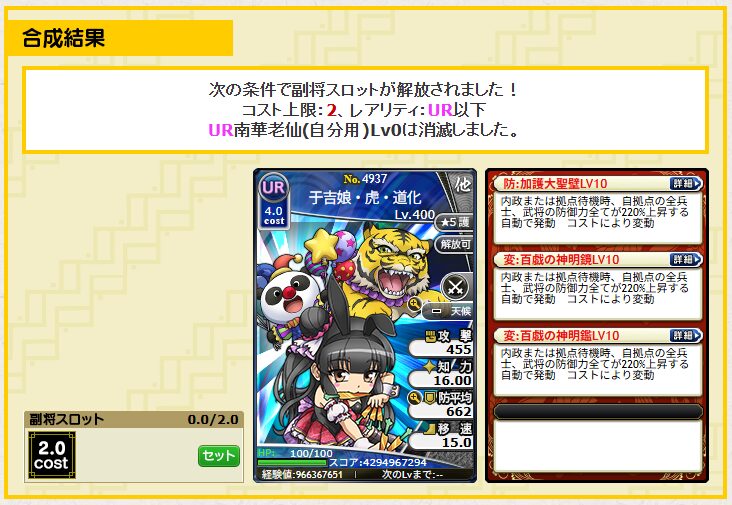Click the 解放可 button on the card
The width and height of the screenshot is (732, 505).
(454, 244)
